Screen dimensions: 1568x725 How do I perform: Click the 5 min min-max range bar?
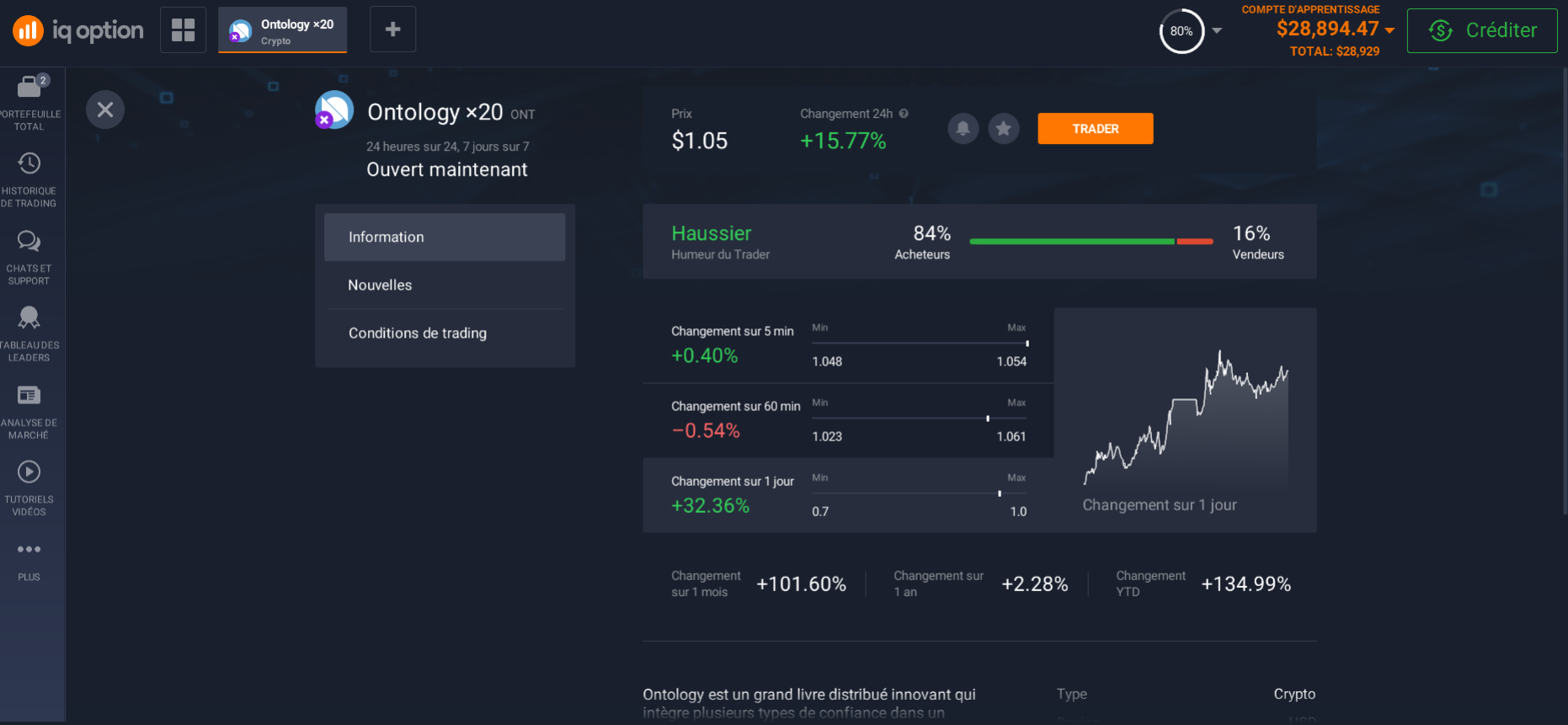point(920,344)
